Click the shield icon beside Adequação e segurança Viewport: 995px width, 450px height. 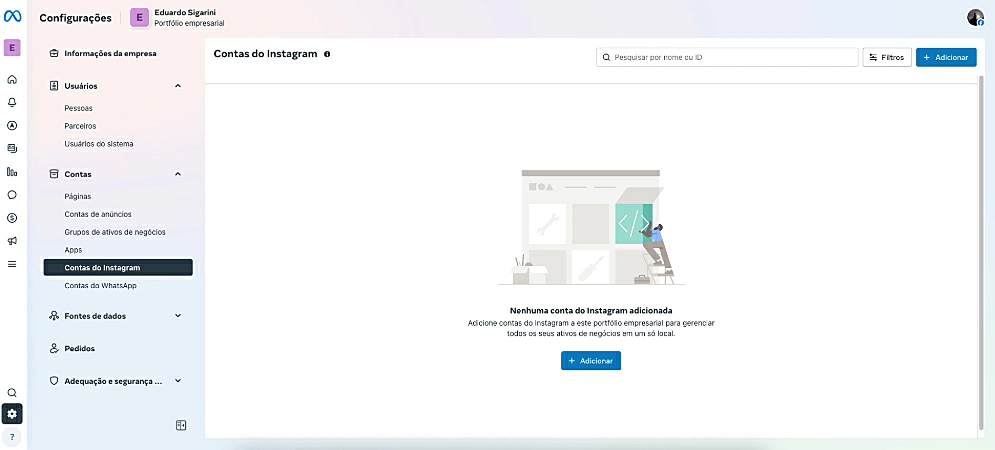(54, 381)
